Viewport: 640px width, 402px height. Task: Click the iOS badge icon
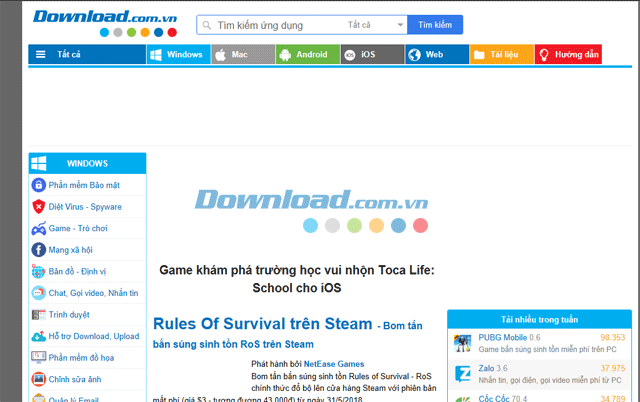(350, 55)
